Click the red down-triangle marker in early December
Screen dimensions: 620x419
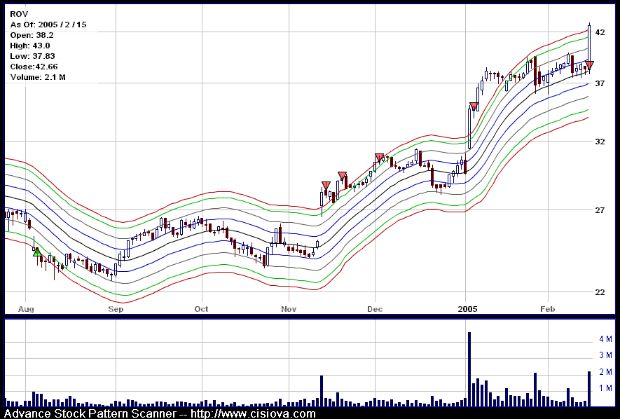tap(380, 157)
